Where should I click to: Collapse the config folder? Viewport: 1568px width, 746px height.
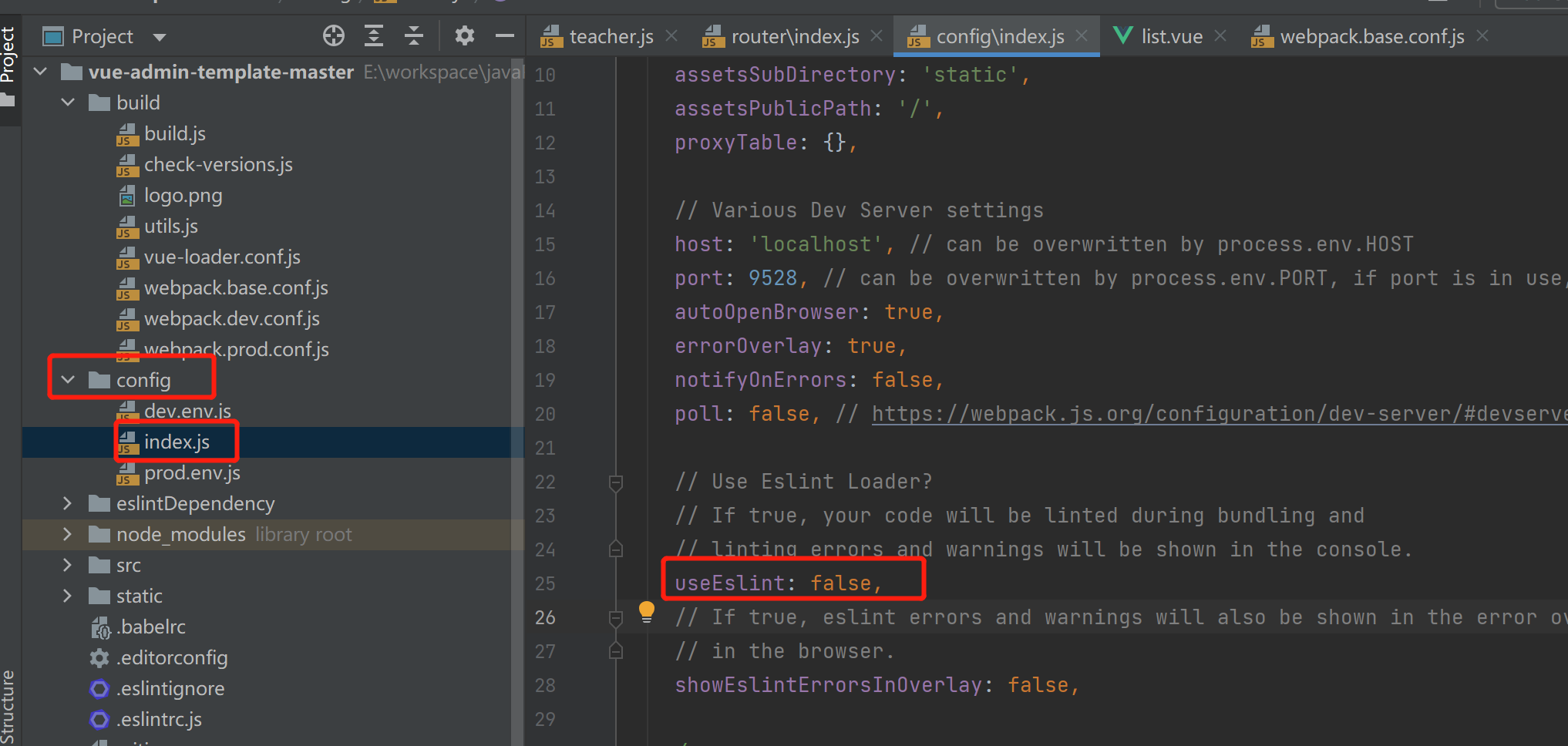[x=69, y=380]
